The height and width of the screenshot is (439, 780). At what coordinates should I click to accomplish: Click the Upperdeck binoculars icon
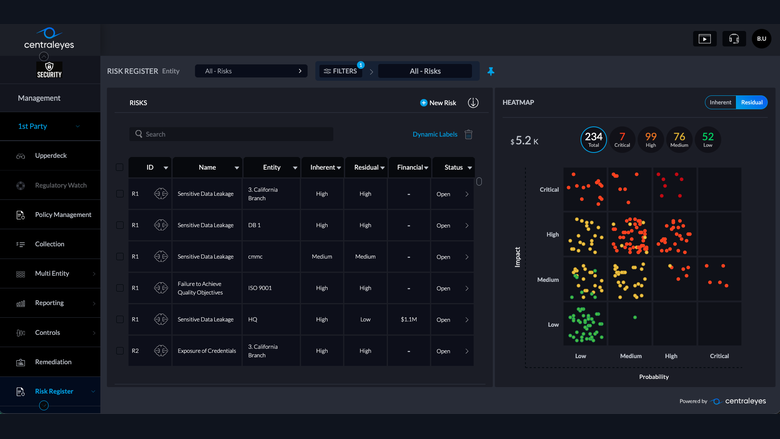(x=20, y=156)
